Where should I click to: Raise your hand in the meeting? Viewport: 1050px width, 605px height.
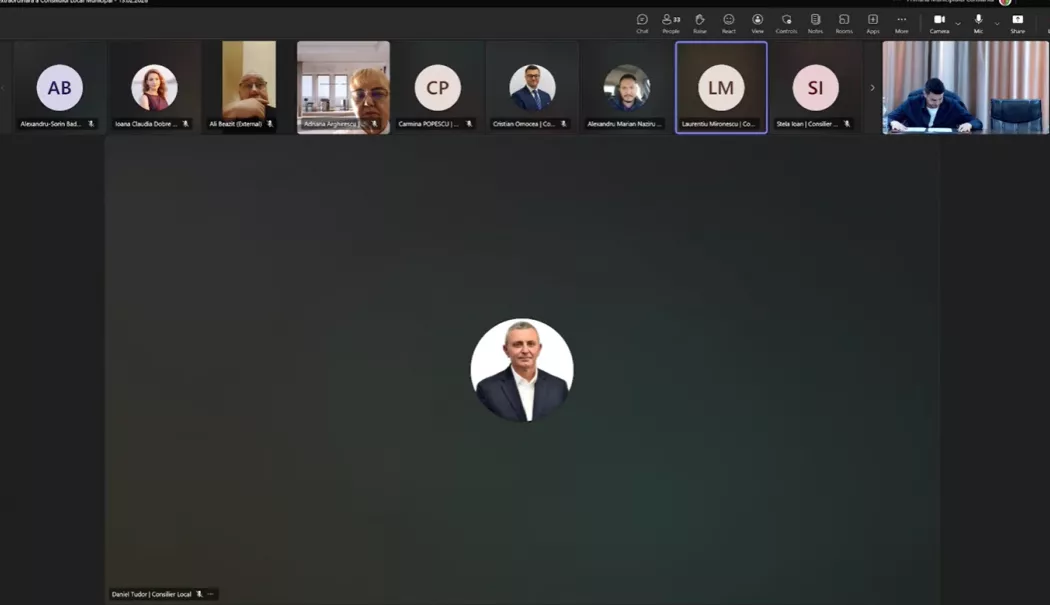pyautogui.click(x=700, y=23)
